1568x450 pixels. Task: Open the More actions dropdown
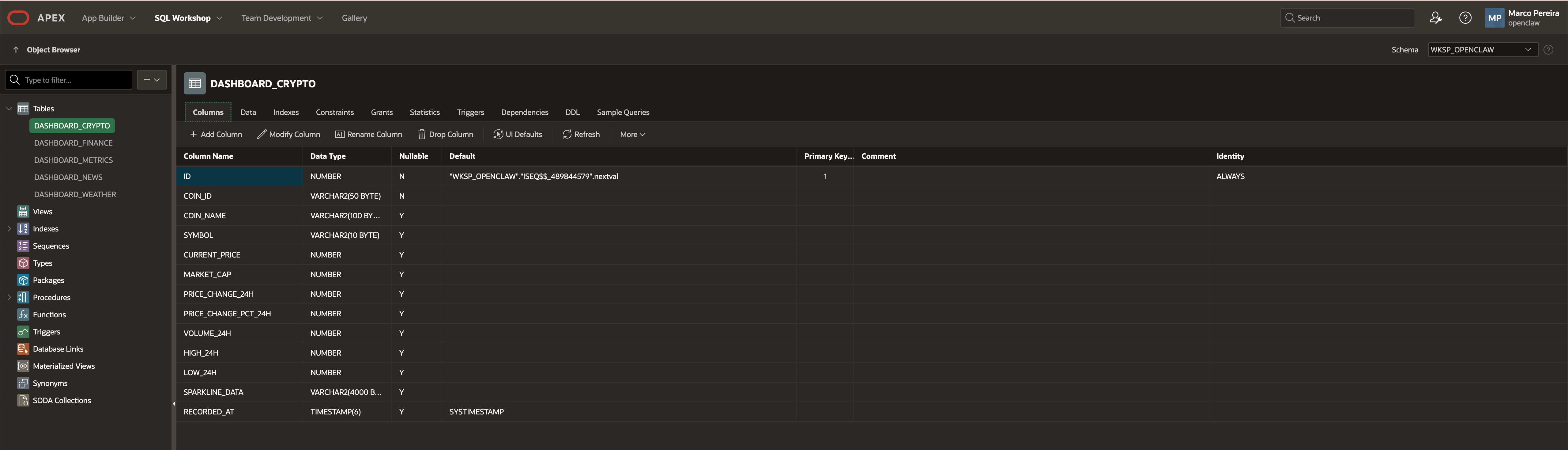pos(632,135)
